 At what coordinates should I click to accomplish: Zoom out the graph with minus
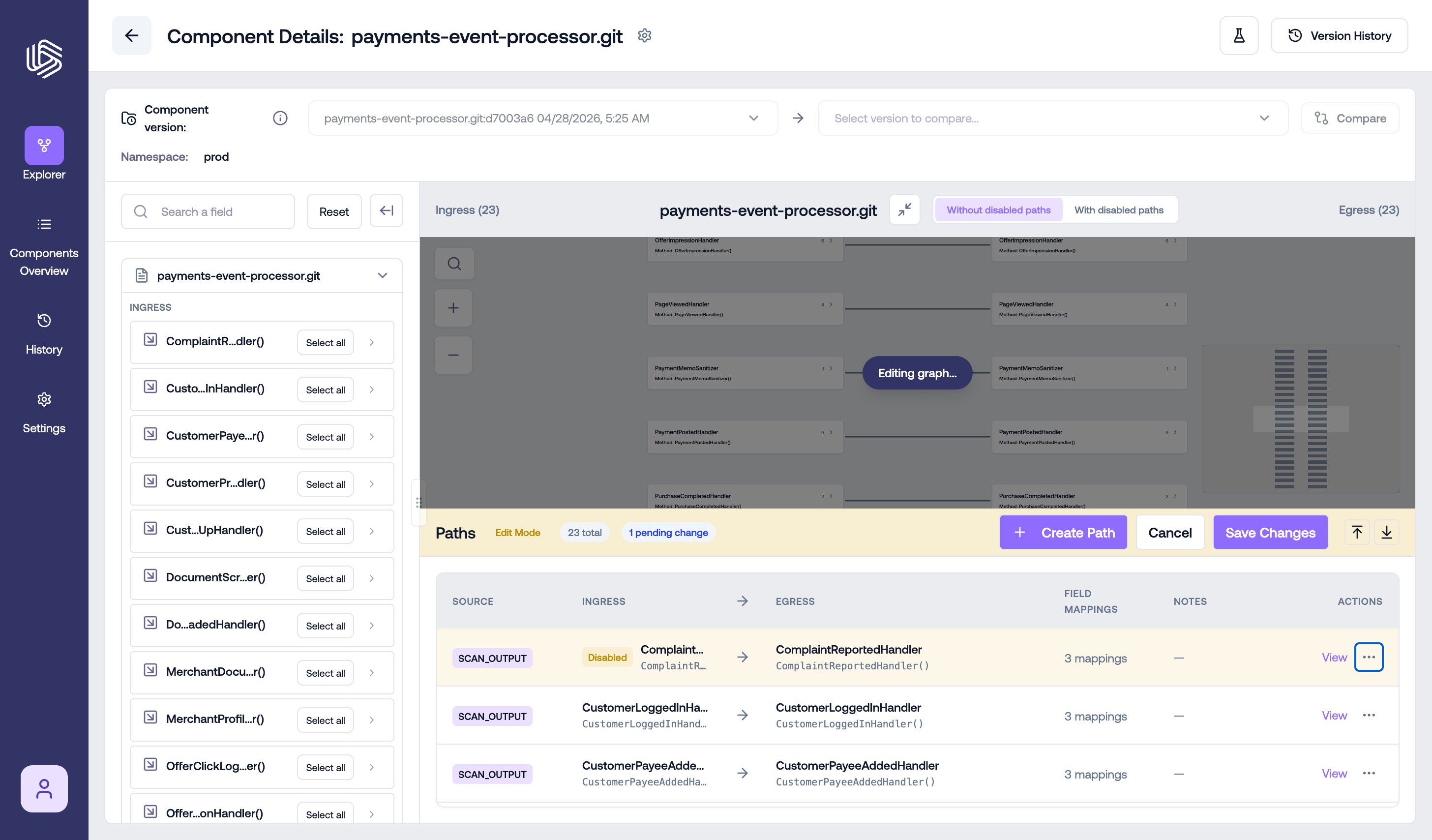coord(453,355)
